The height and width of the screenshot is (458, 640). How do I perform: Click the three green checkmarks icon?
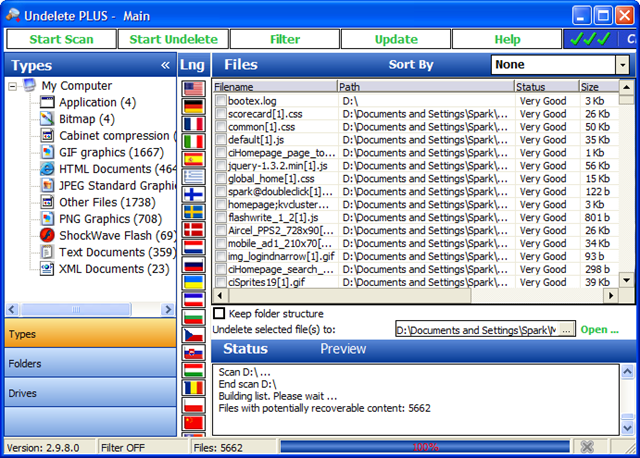point(590,39)
